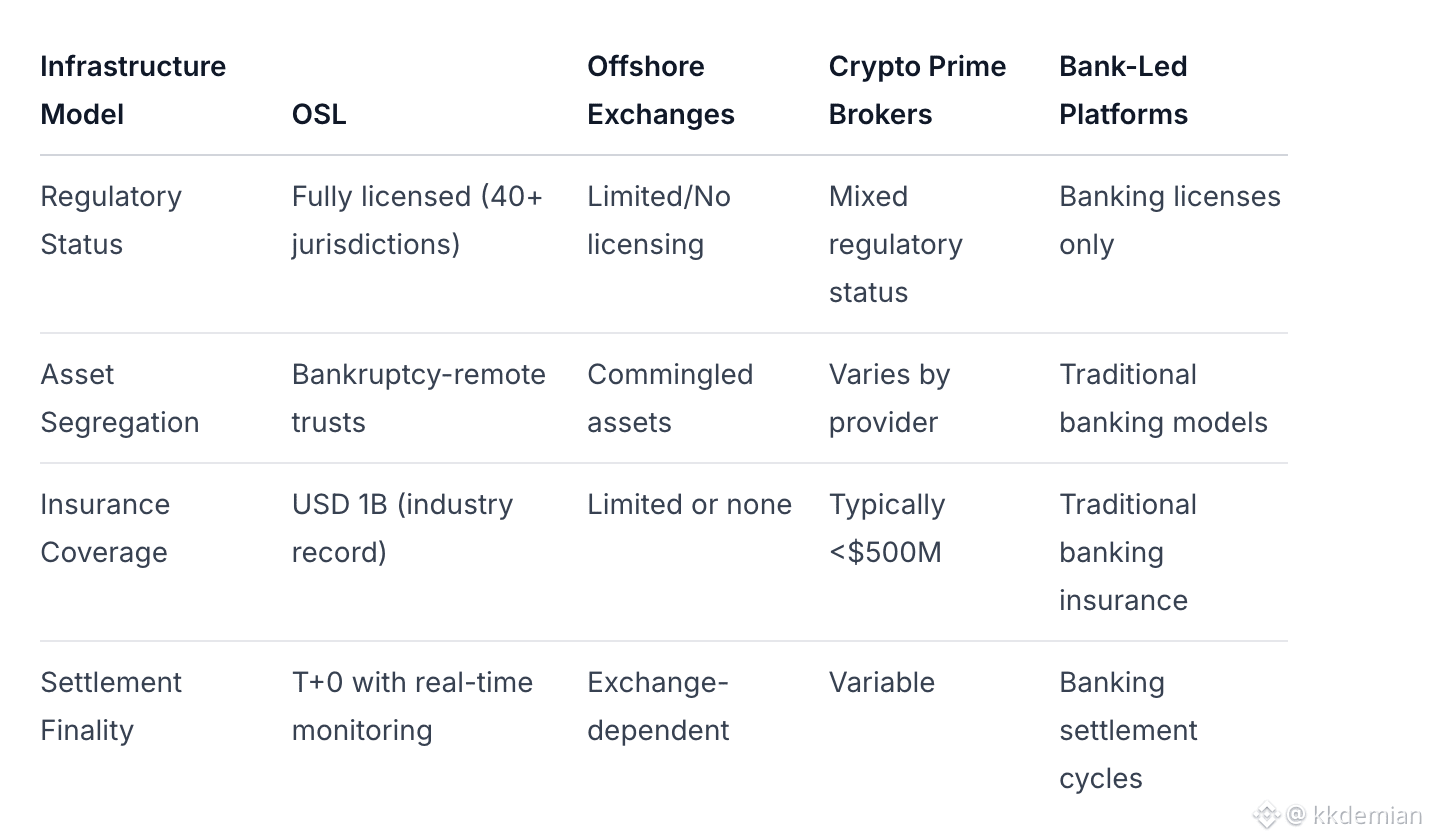Select the OSL column header
1430x840 pixels.
[x=319, y=114]
